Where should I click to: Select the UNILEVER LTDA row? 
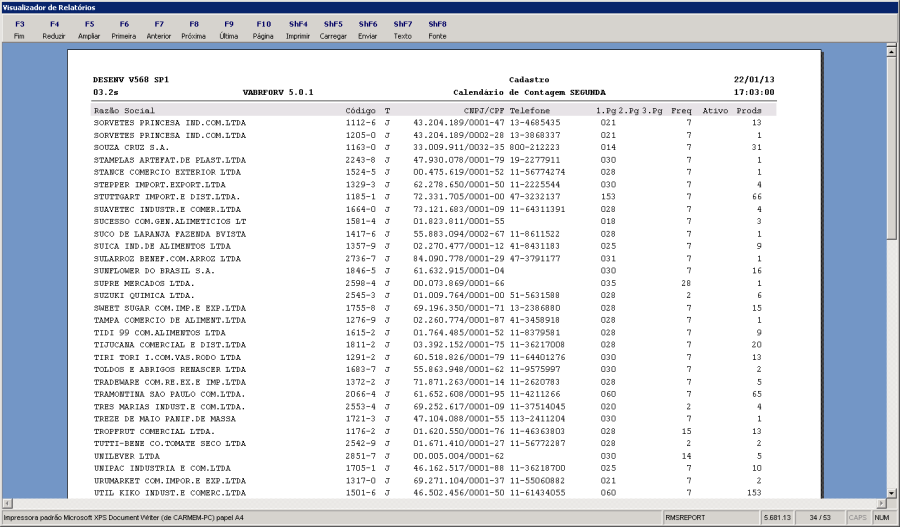coord(428,456)
